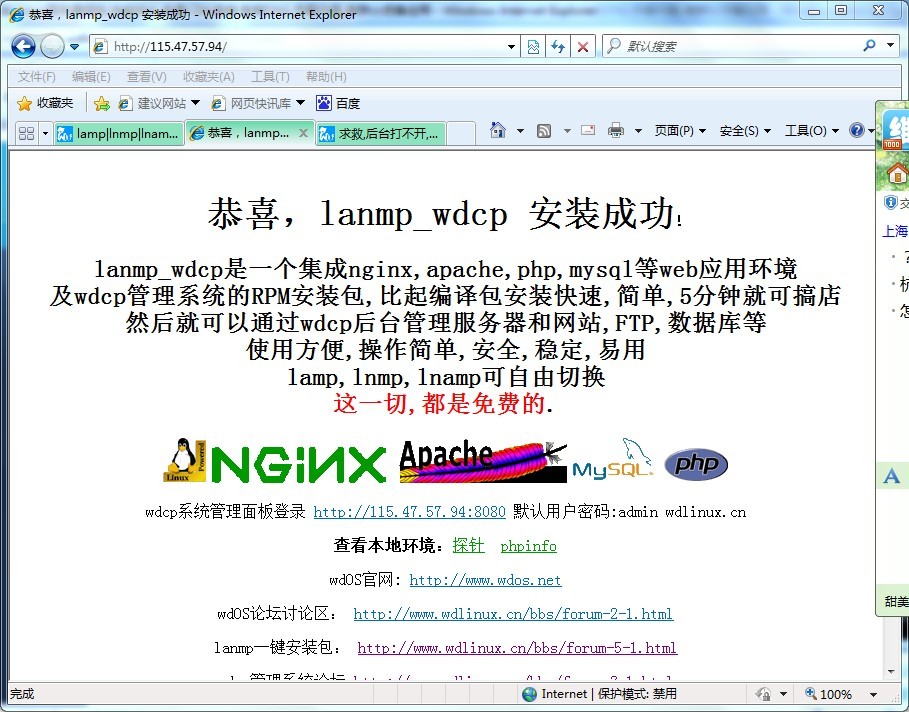
Task: Open the recent pages dropdown next to Forward
Action: coord(74,46)
